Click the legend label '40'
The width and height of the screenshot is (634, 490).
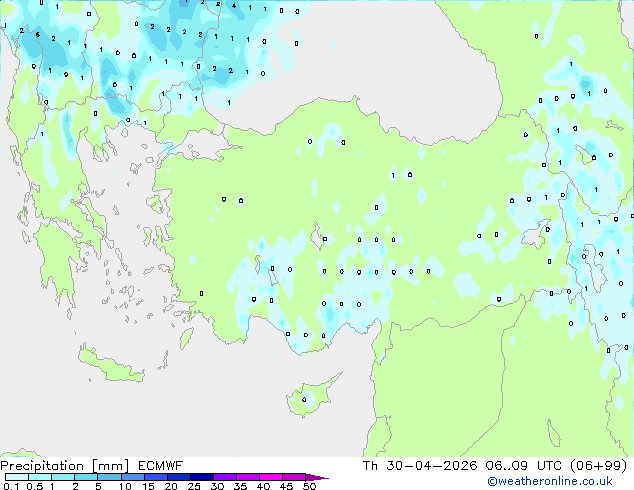click(263, 486)
